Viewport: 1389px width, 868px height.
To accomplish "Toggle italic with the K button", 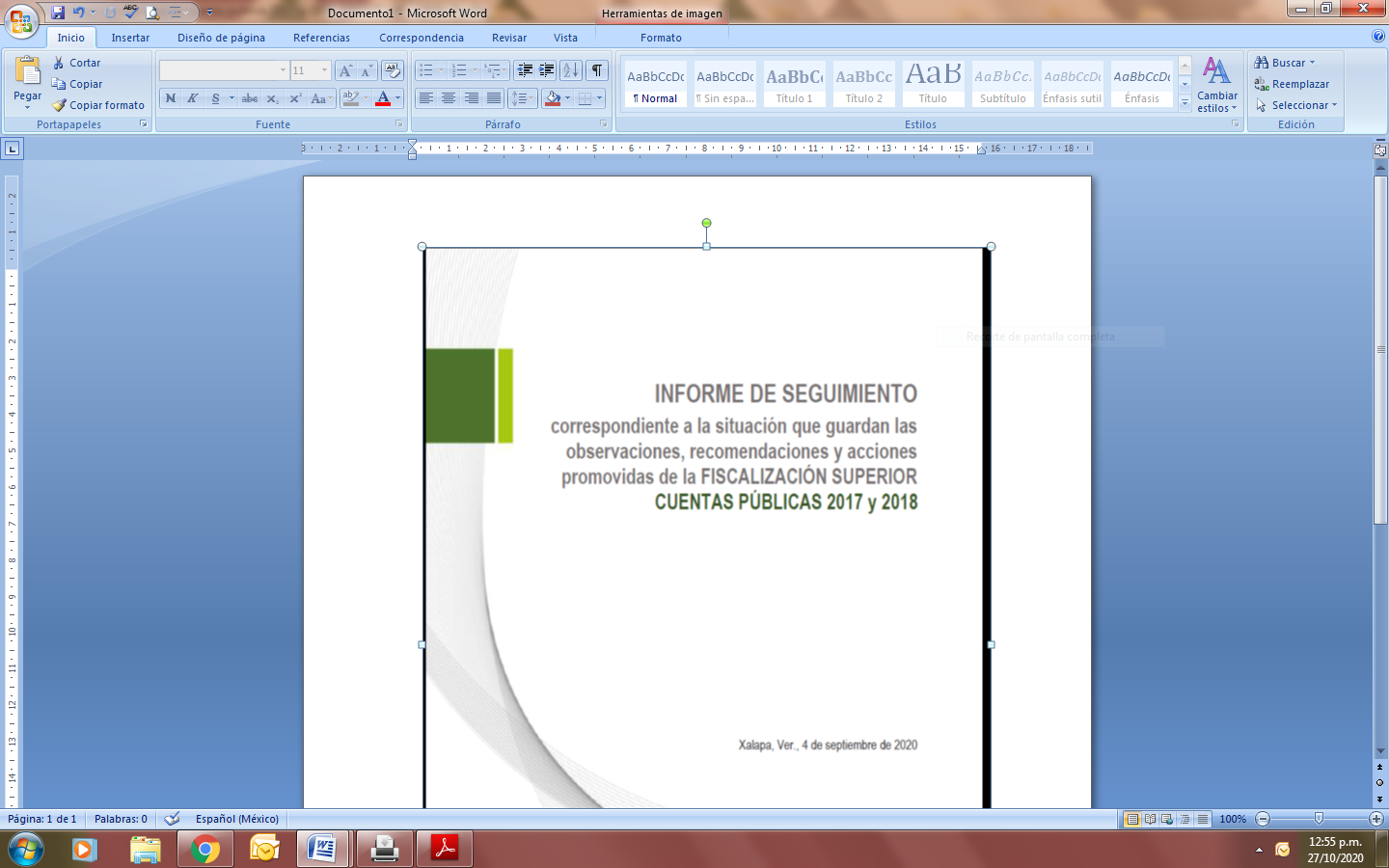I will [x=193, y=98].
